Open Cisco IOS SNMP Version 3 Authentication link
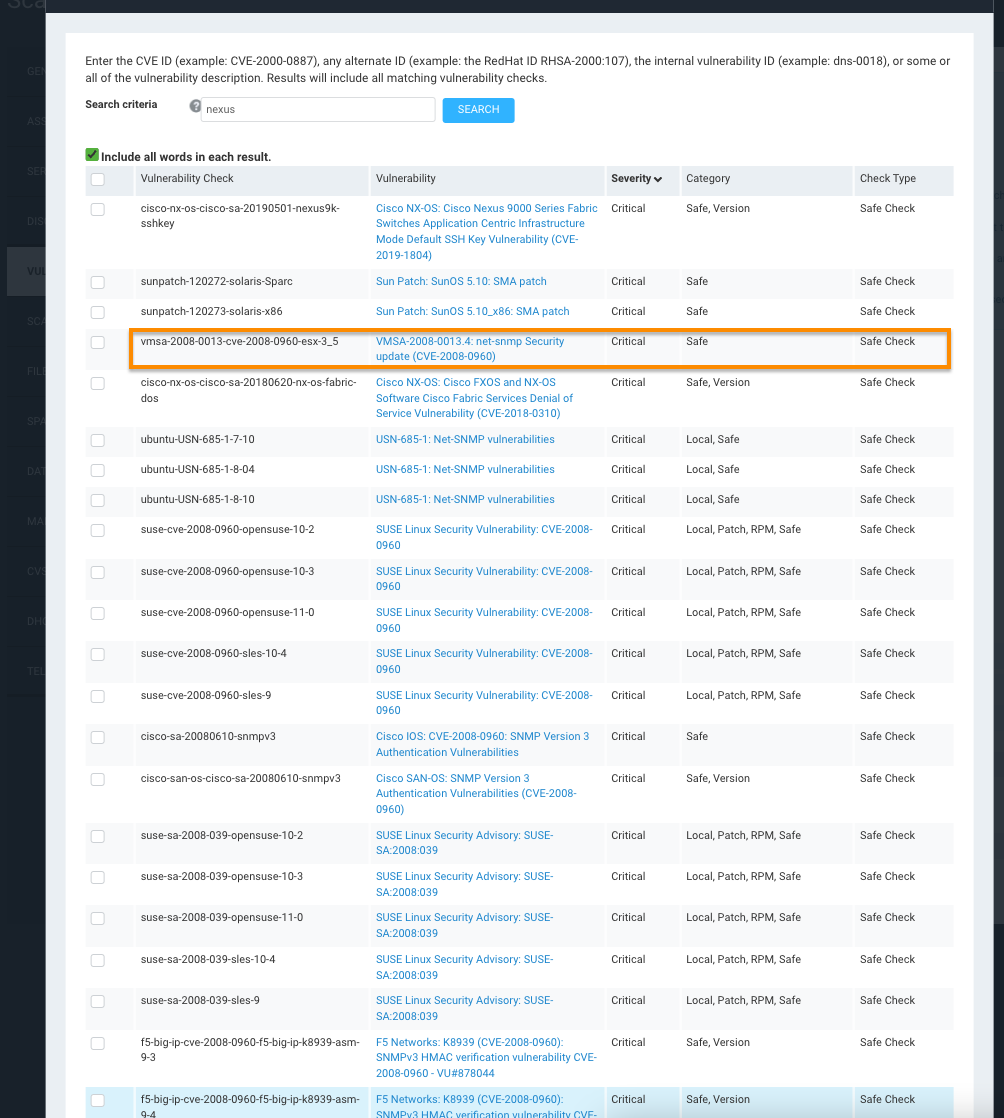The height and width of the screenshot is (1118, 1004). (483, 744)
